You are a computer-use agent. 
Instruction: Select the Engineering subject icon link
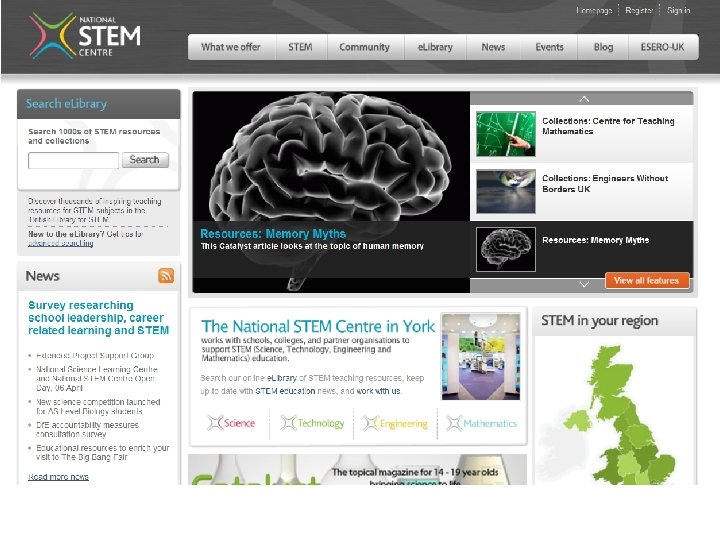point(395,423)
